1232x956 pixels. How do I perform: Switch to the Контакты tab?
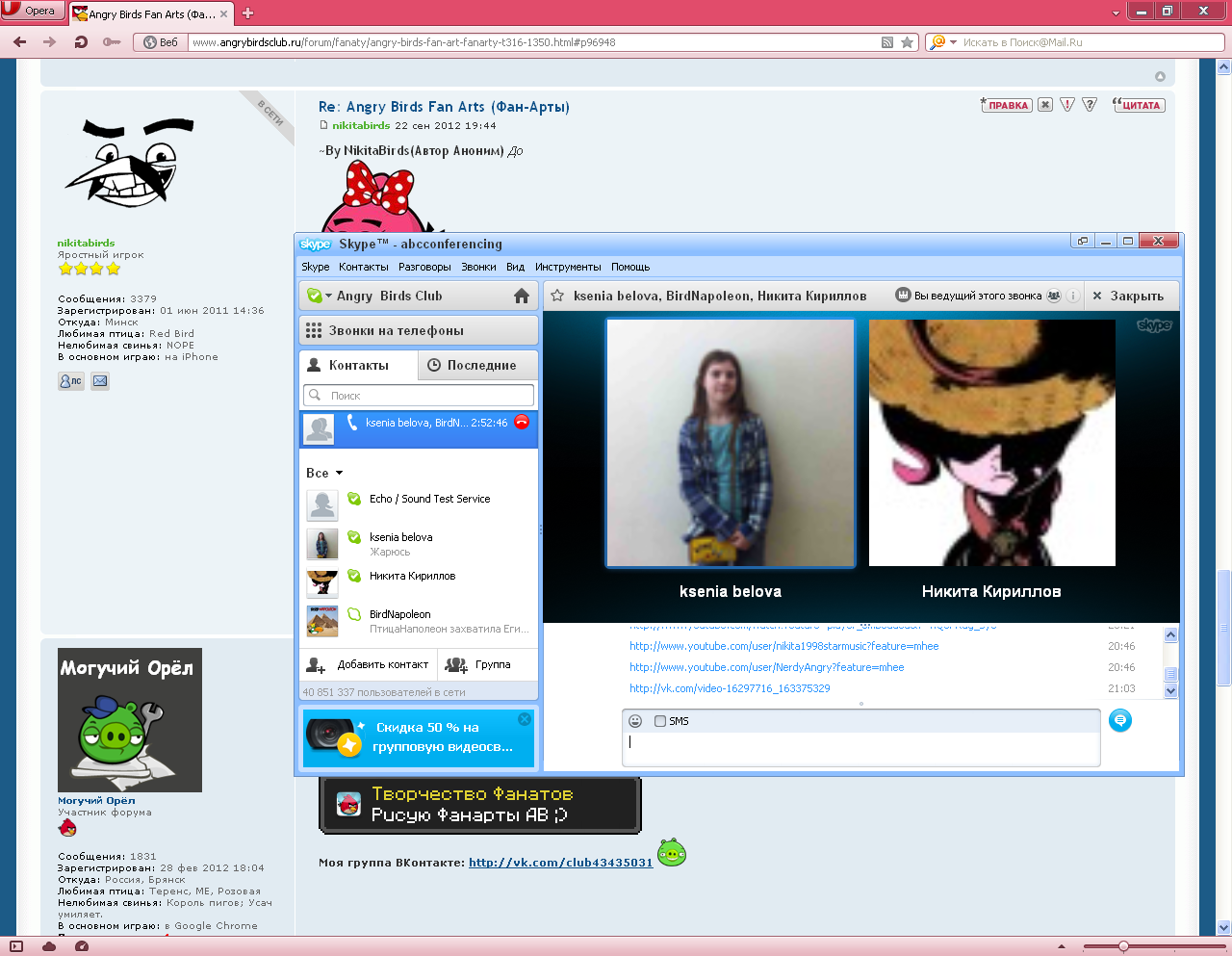coord(358,365)
